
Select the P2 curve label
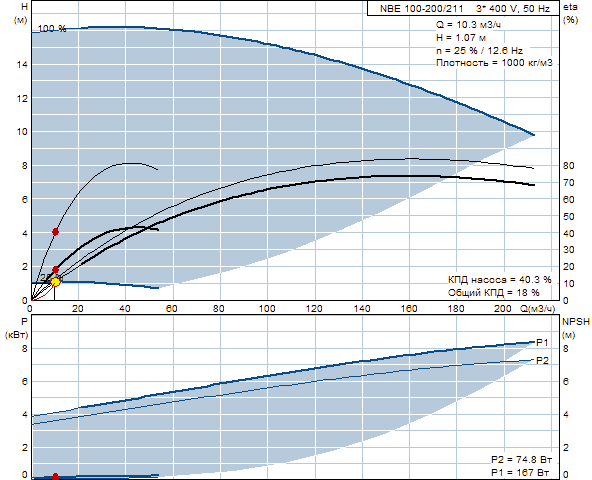pos(543,360)
